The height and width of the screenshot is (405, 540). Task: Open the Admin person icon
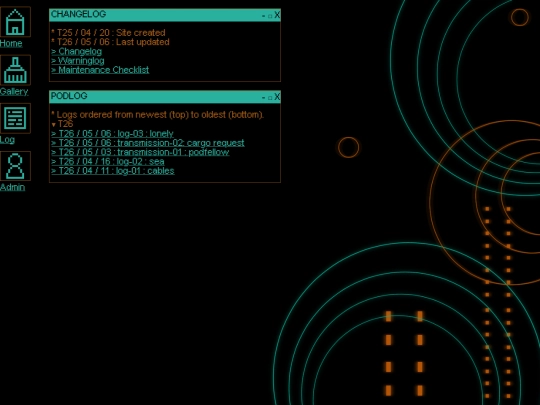[15, 166]
